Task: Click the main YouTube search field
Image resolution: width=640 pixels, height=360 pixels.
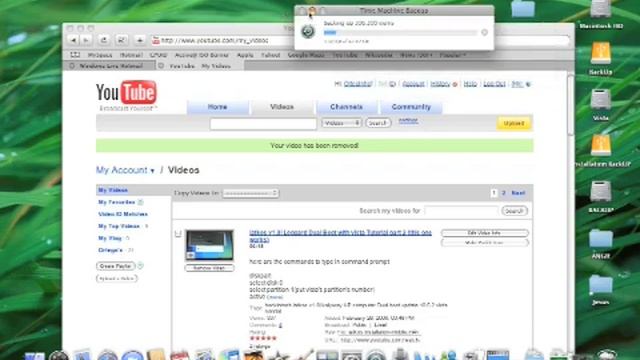Action: pos(263,124)
